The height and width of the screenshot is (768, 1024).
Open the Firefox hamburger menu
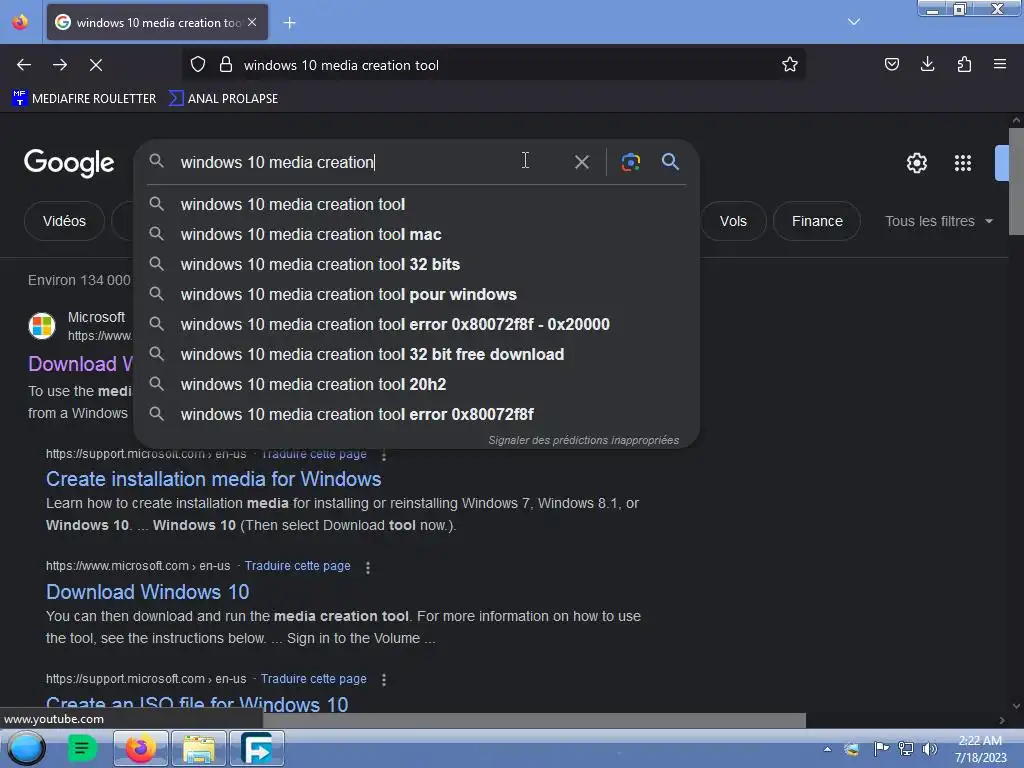(1000, 64)
